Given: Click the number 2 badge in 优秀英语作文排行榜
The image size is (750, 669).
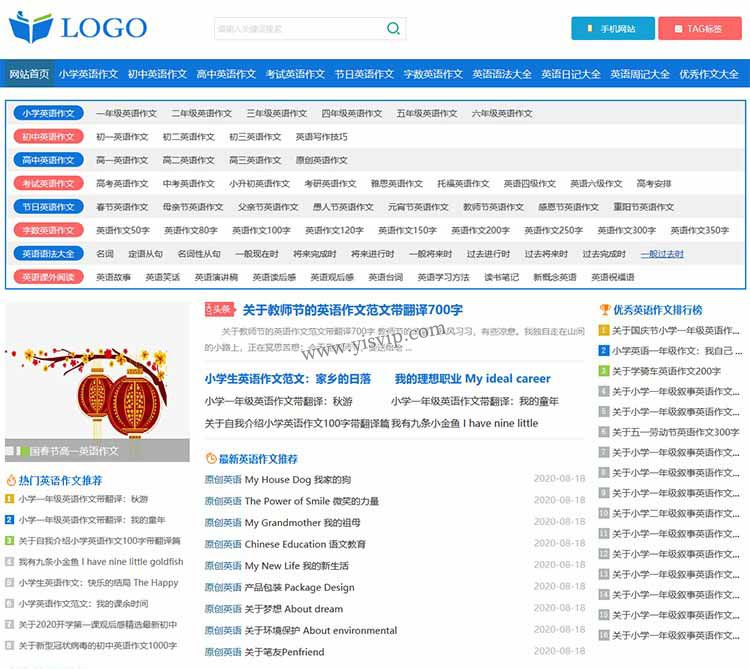Looking at the screenshot, I should [x=604, y=351].
